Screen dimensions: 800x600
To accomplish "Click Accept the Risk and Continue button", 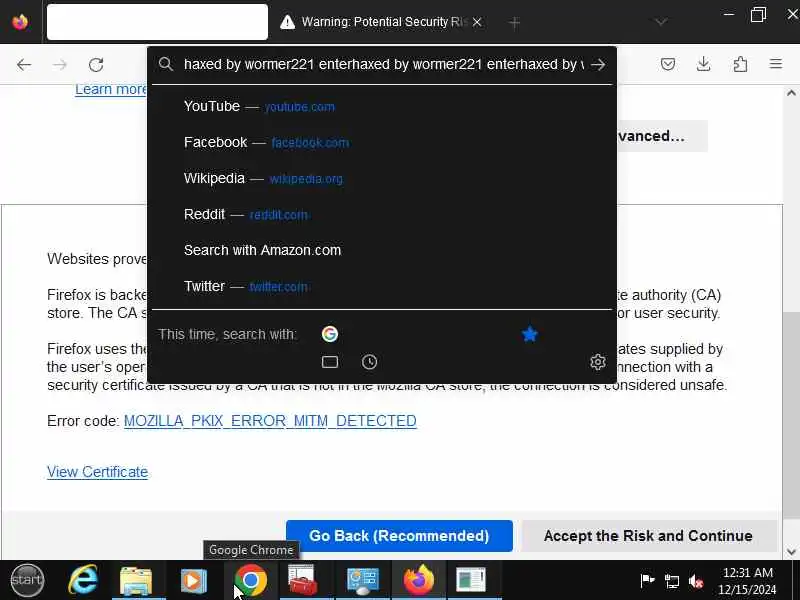I will click(x=648, y=536).
